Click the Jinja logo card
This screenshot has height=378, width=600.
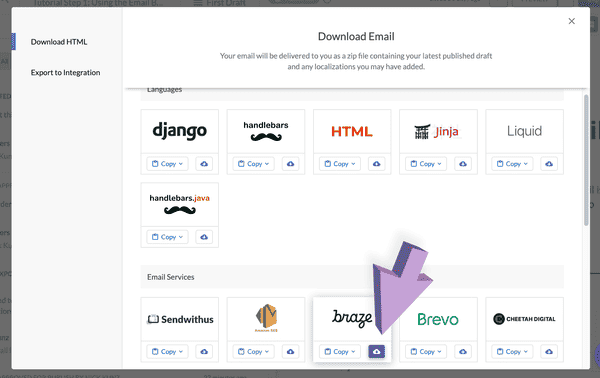pos(438,131)
